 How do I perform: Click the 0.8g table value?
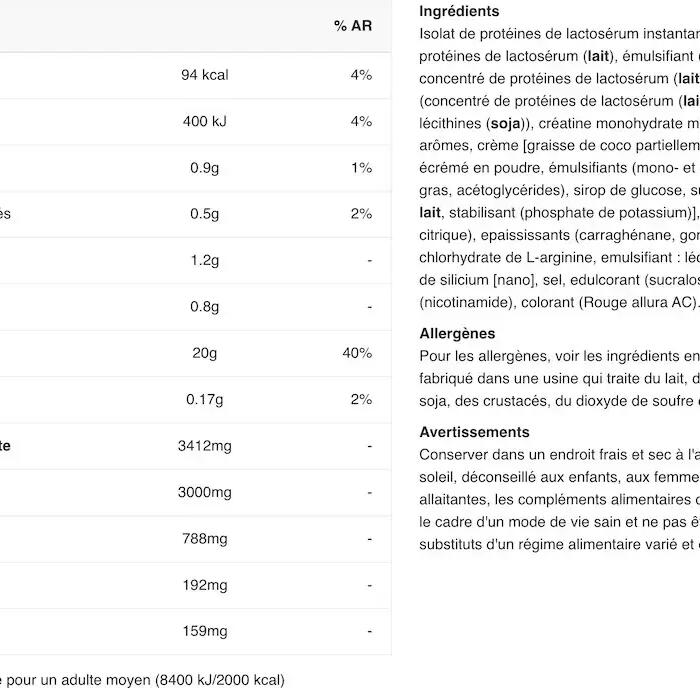point(204,307)
